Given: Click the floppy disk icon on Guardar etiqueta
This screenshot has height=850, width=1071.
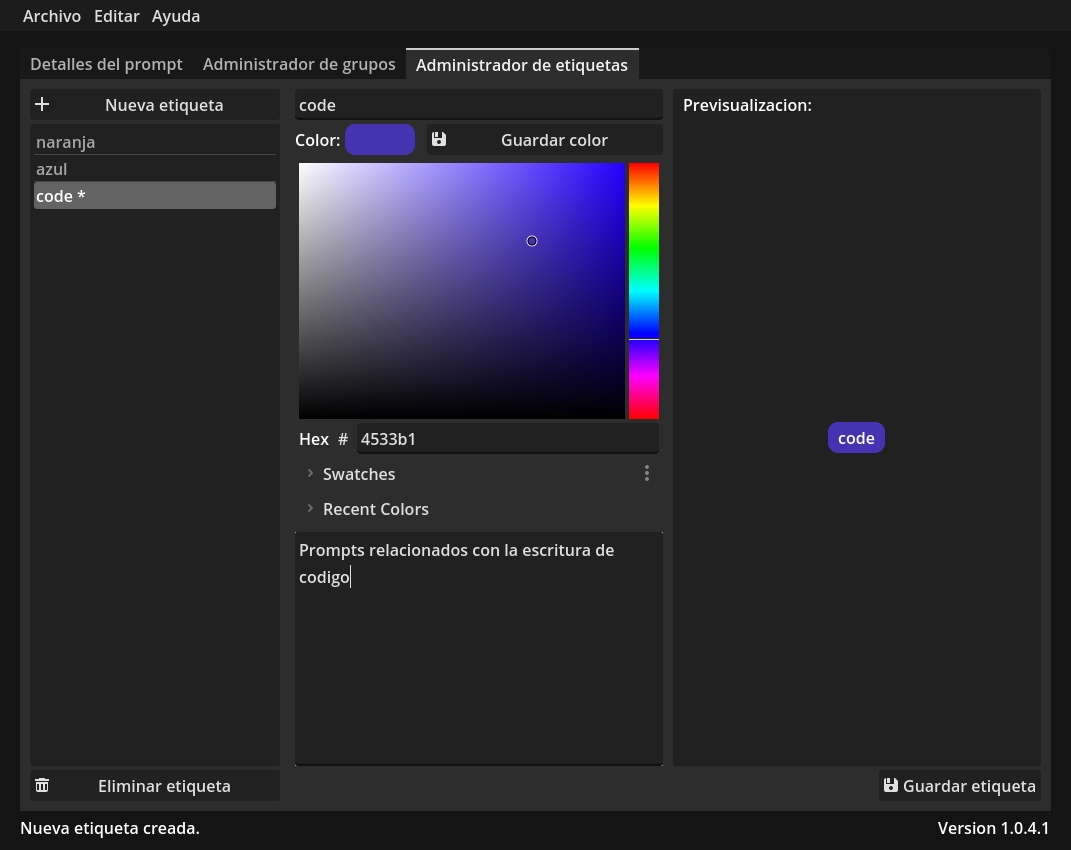Looking at the screenshot, I should [x=891, y=785].
